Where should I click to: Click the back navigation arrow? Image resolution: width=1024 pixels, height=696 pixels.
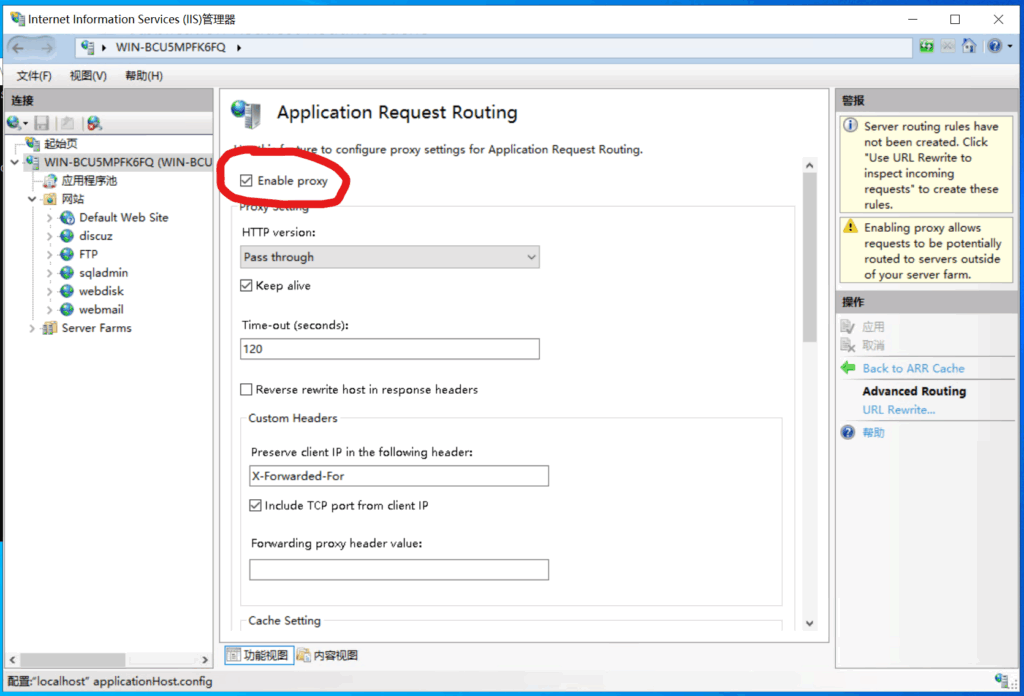[18, 48]
